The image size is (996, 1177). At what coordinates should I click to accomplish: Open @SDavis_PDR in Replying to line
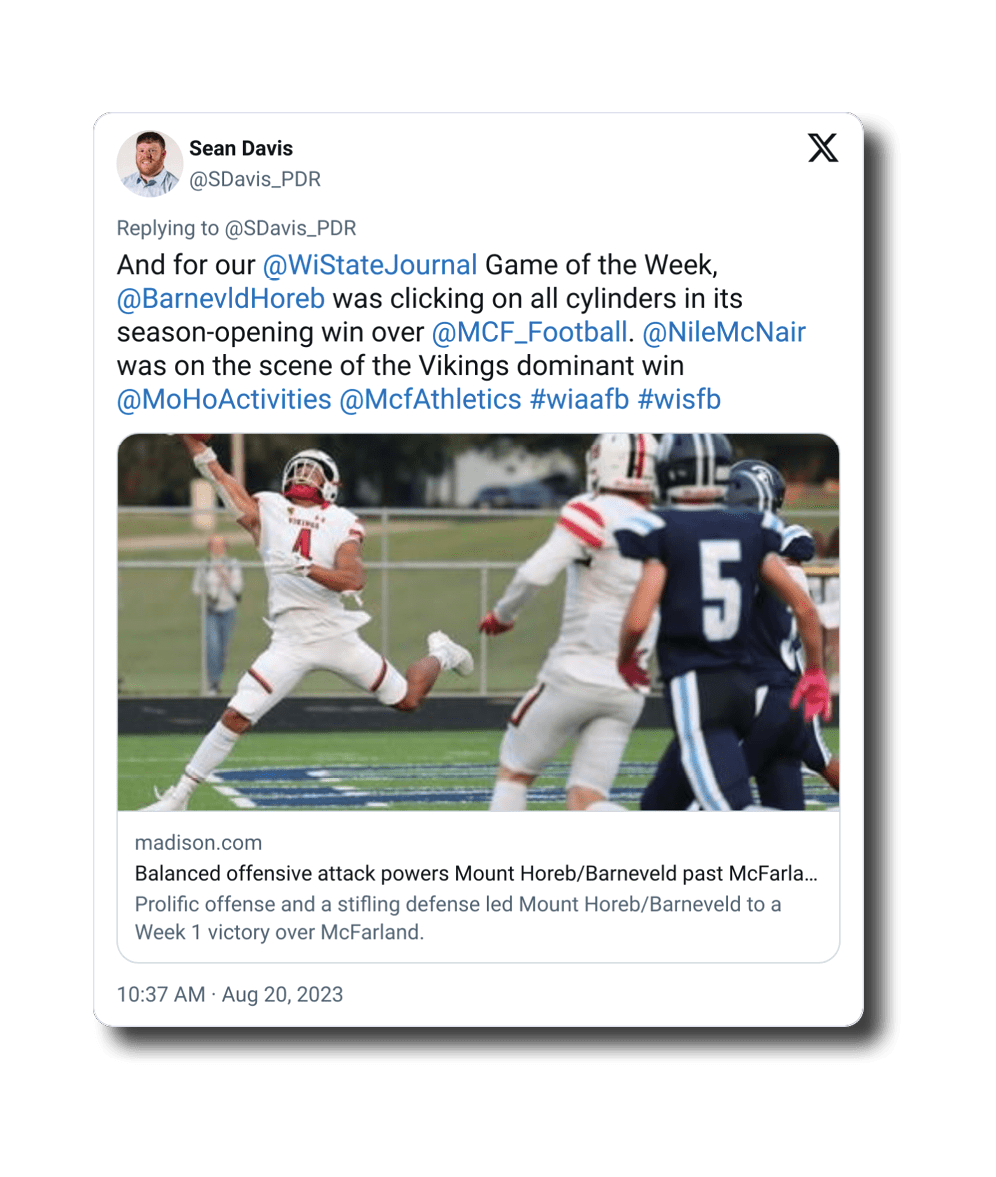[x=290, y=228]
